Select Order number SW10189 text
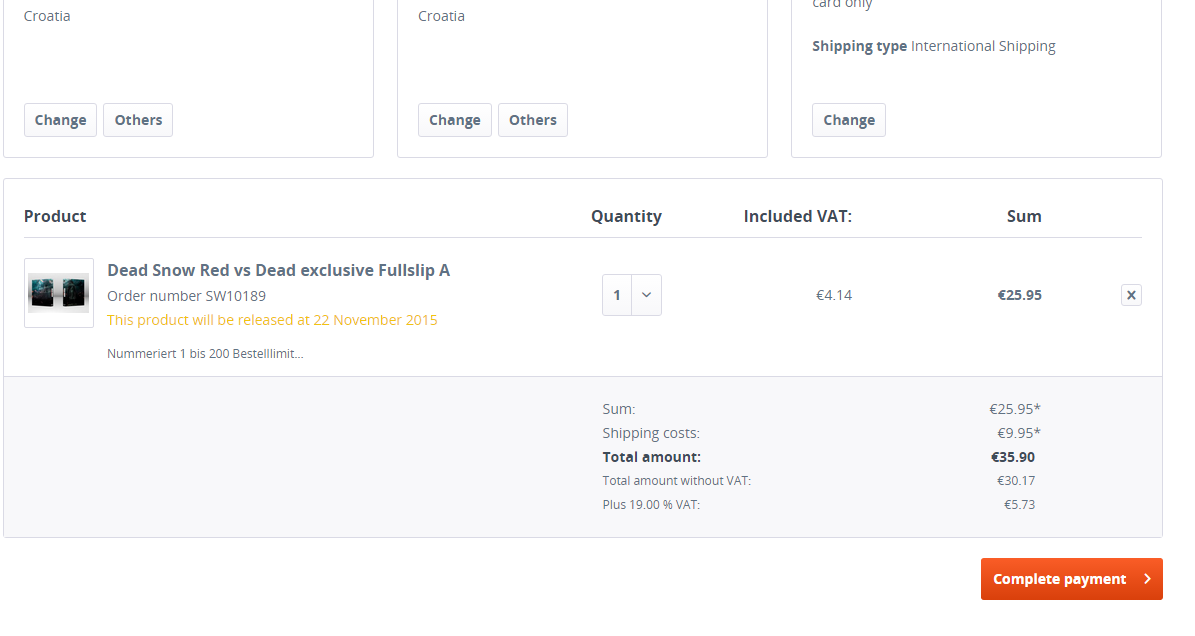The width and height of the screenshot is (1195, 636). (x=187, y=296)
